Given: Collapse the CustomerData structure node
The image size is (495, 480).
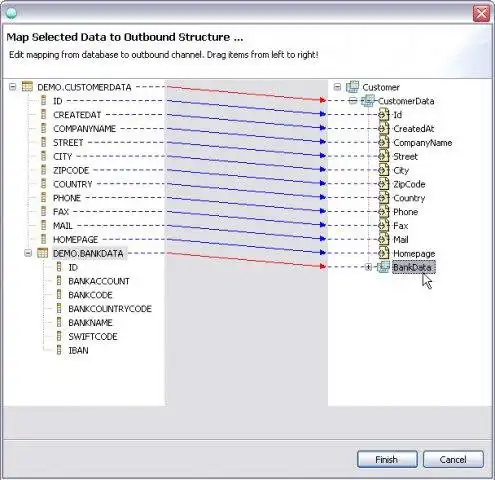Looking at the screenshot, I should [x=353, y=101].
